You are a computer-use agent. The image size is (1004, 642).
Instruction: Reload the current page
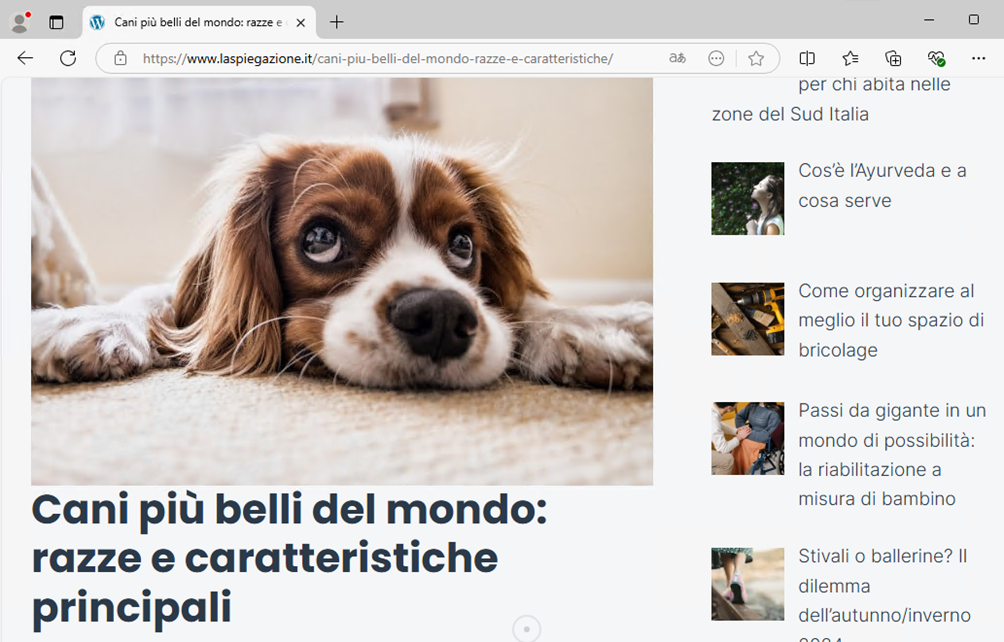click(68, 58)
